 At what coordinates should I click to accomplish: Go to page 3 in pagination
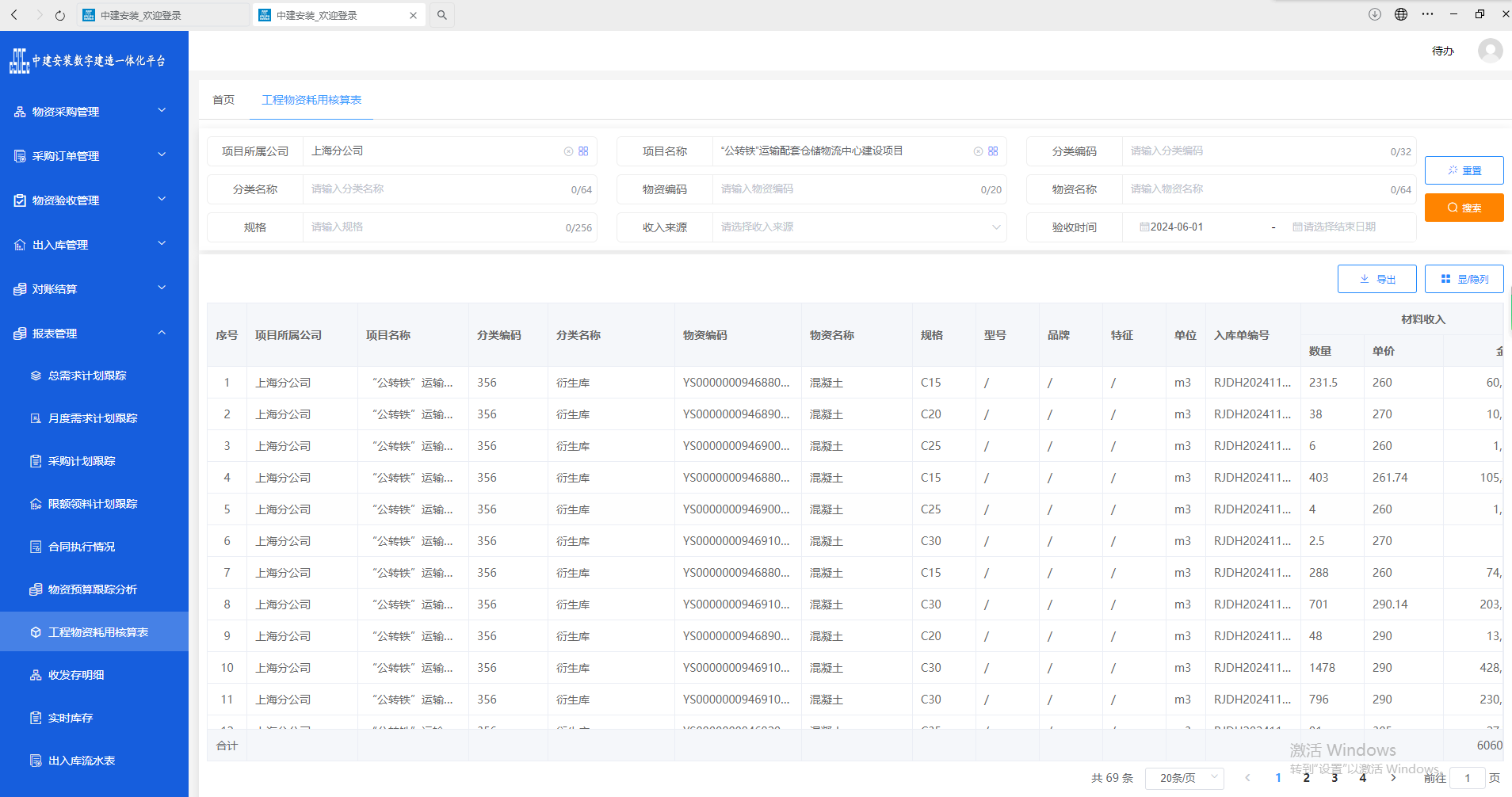[1334, 778]
